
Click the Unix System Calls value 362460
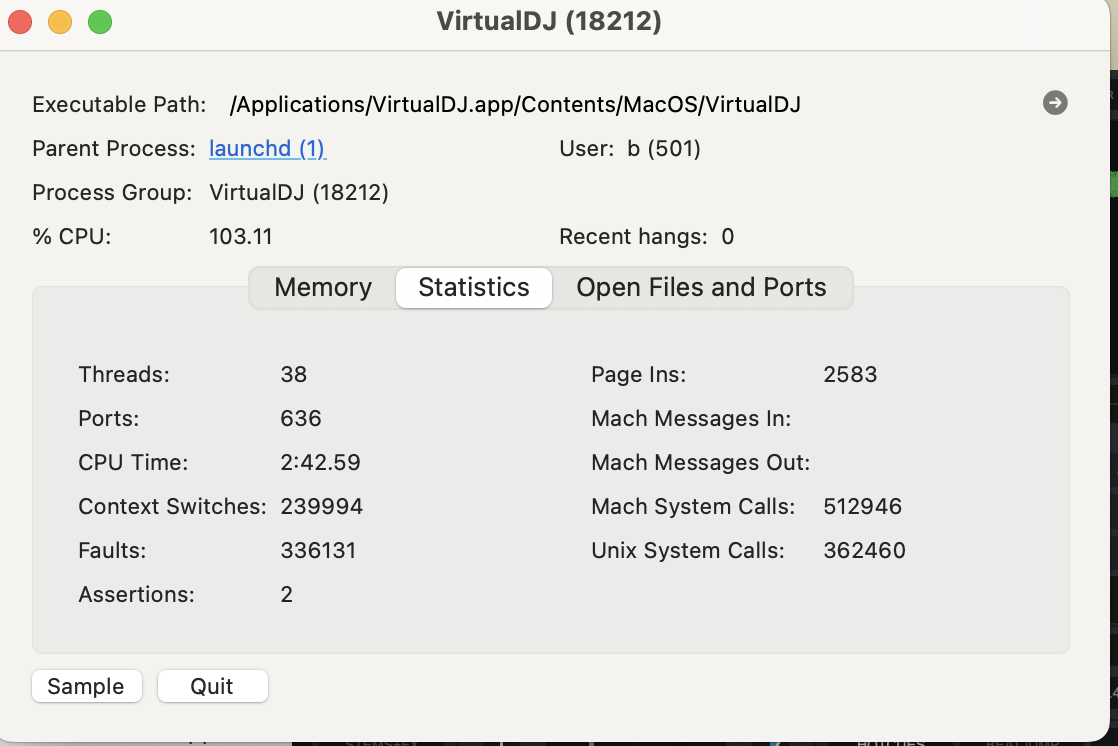pyautogui.click(x=864, y=551)
